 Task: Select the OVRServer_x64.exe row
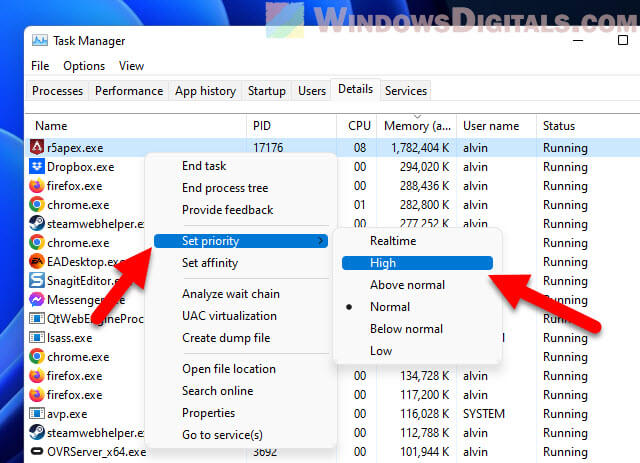[332, 452]
